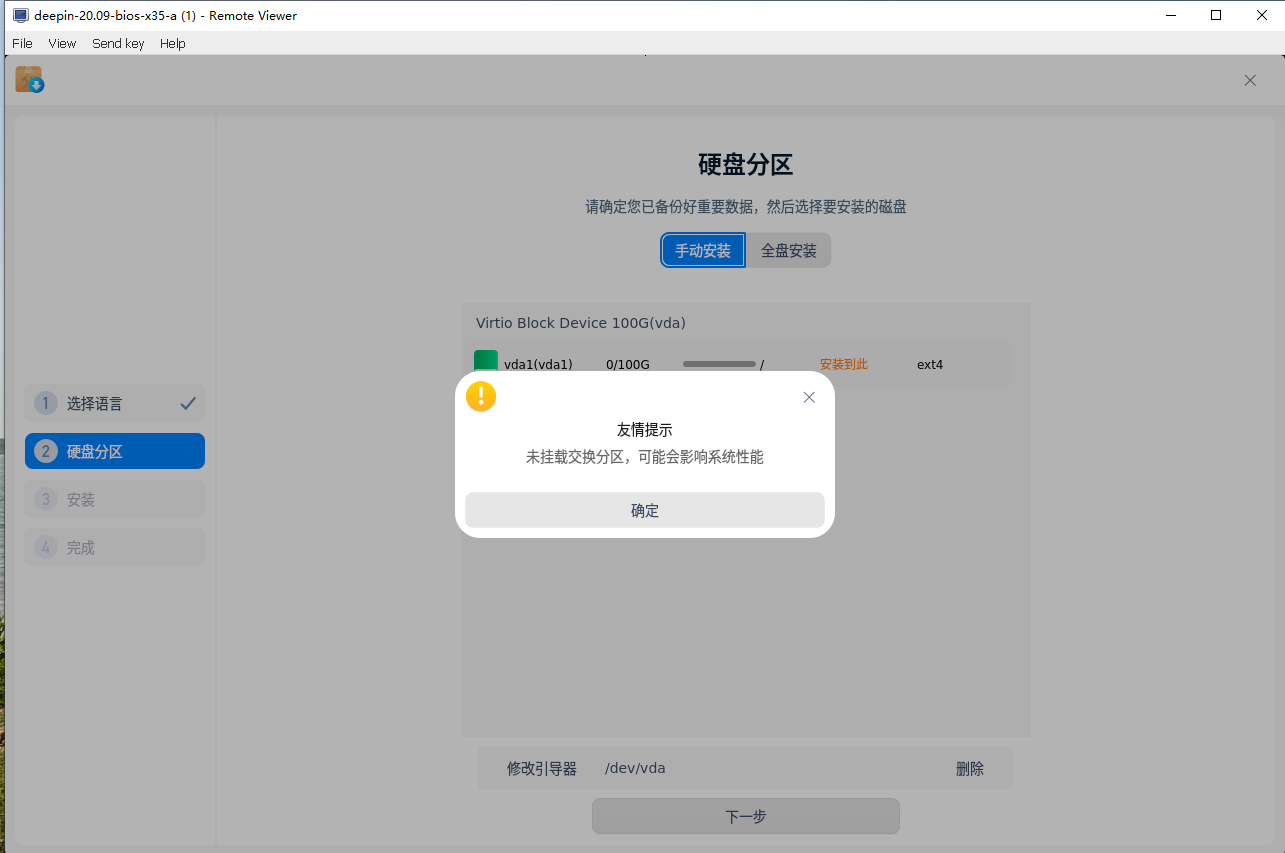This screenshot has height=853, width=1285.
Task: Click the /dev/vda bootloader path
Action: (x=635, y=768)
